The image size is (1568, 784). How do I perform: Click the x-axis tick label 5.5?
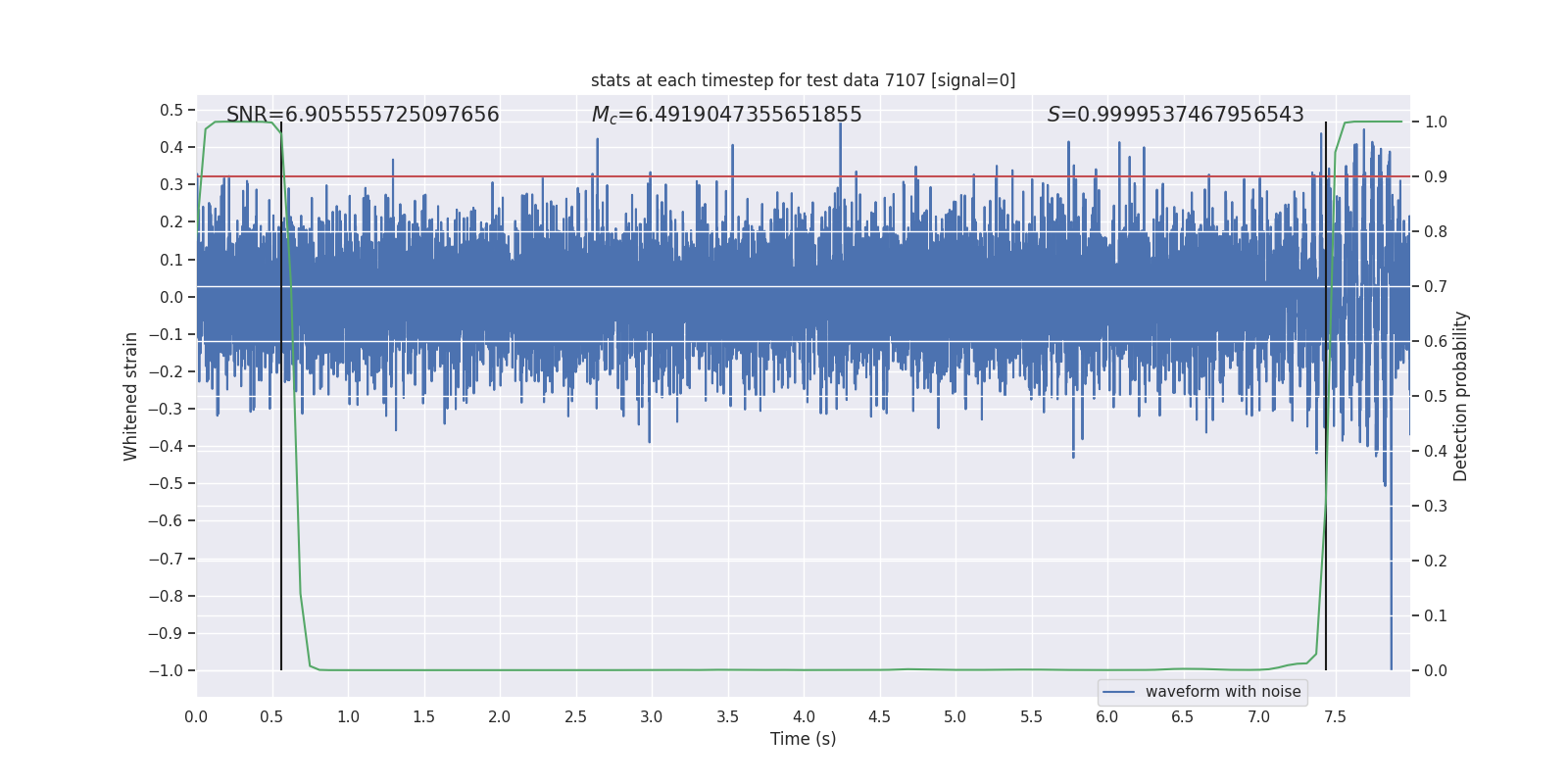coord(1031,716)
